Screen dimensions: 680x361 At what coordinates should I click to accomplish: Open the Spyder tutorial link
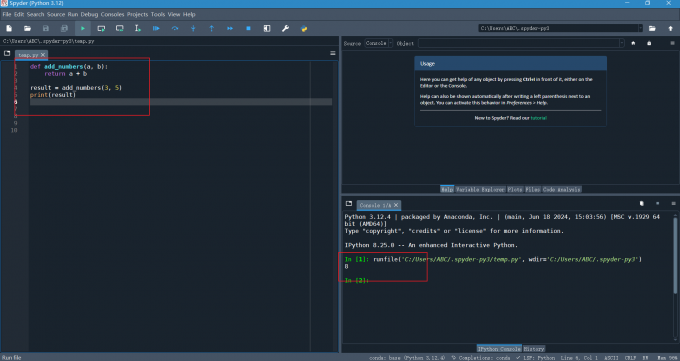[x=539, y=118]
